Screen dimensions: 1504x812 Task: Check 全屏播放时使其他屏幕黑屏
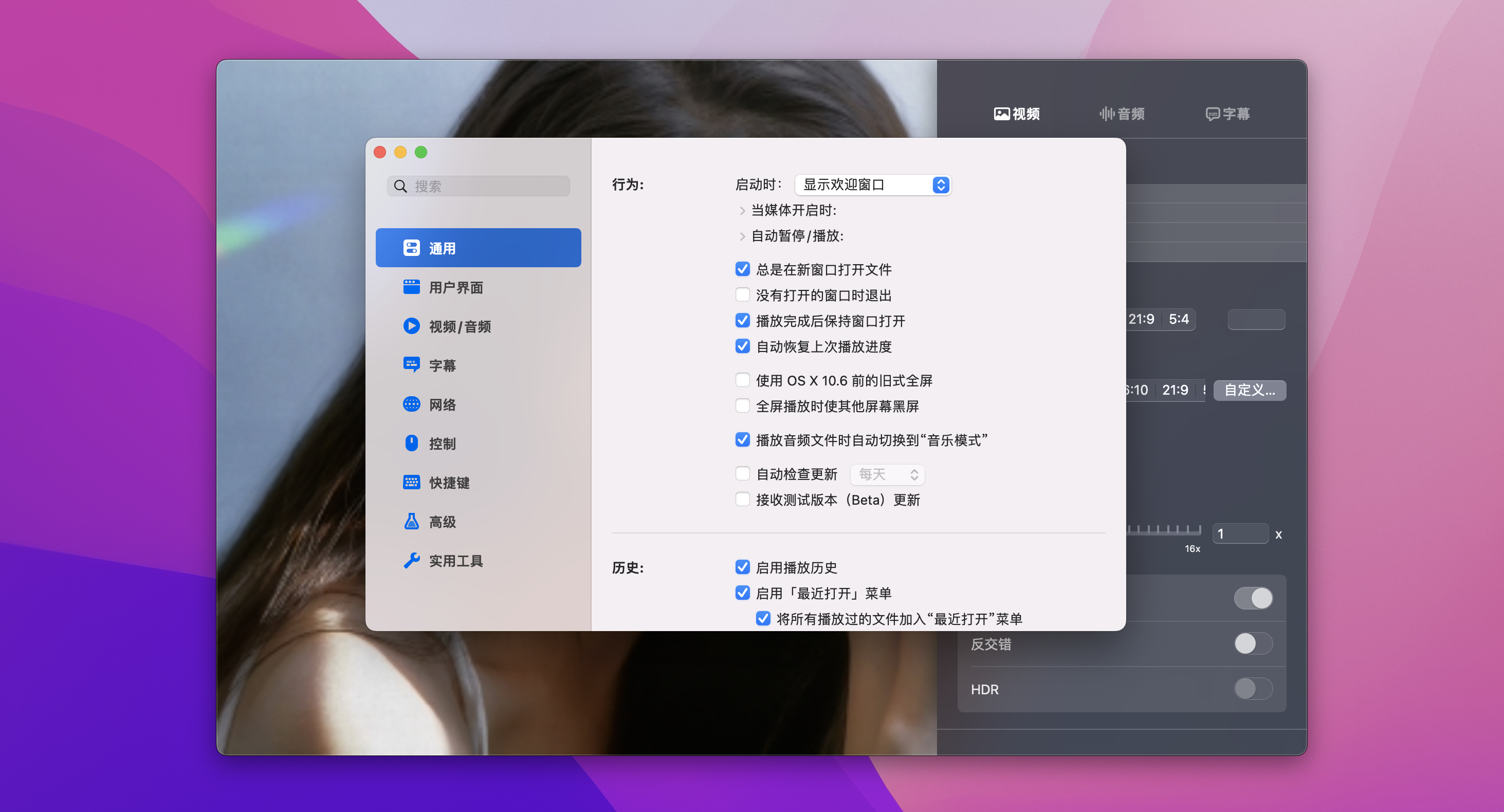click(x=743, y=405)
